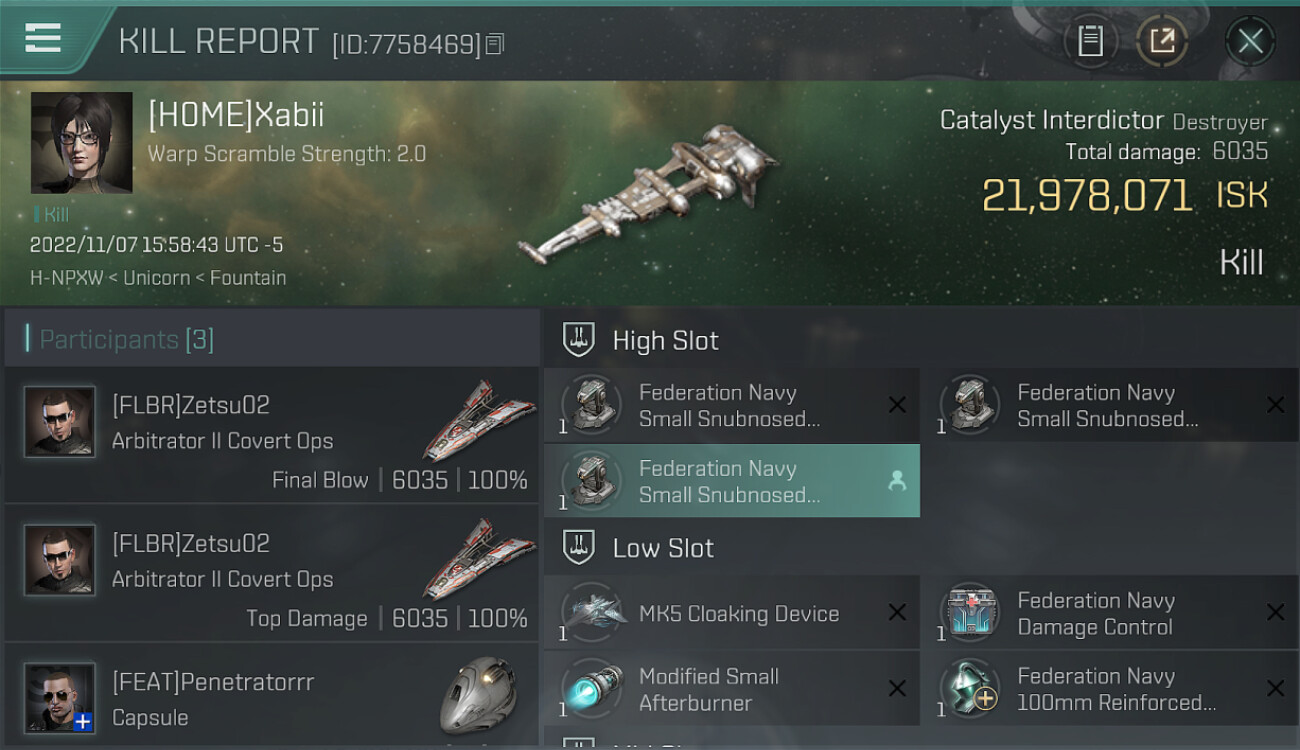1300x750 pixels.
Task: Open pilot icon on highlighted weapon
Action: [x=897, y=481]
